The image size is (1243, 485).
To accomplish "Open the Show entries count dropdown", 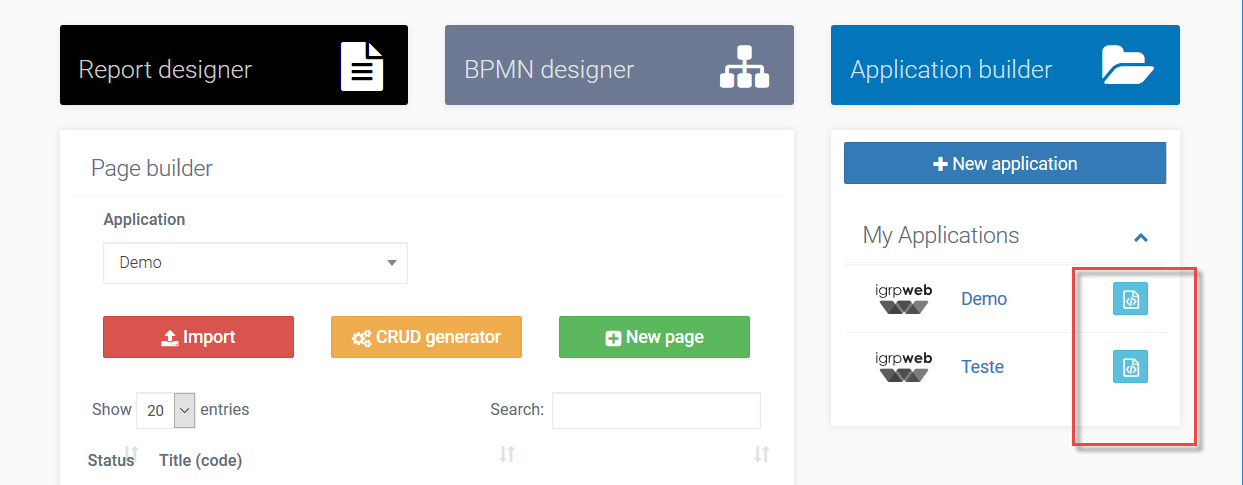I will 166,410.
